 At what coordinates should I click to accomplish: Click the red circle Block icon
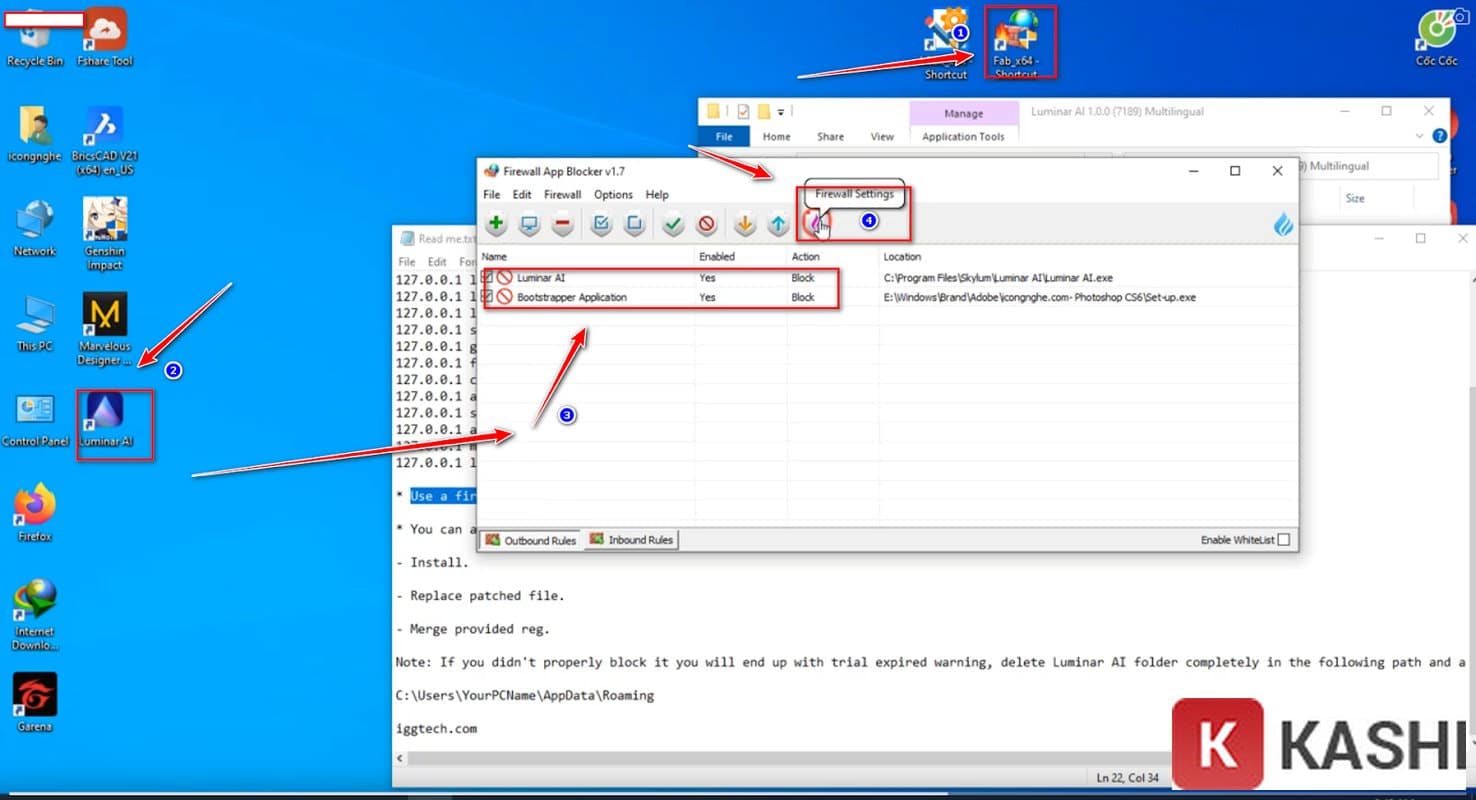(x=707, y=225)
